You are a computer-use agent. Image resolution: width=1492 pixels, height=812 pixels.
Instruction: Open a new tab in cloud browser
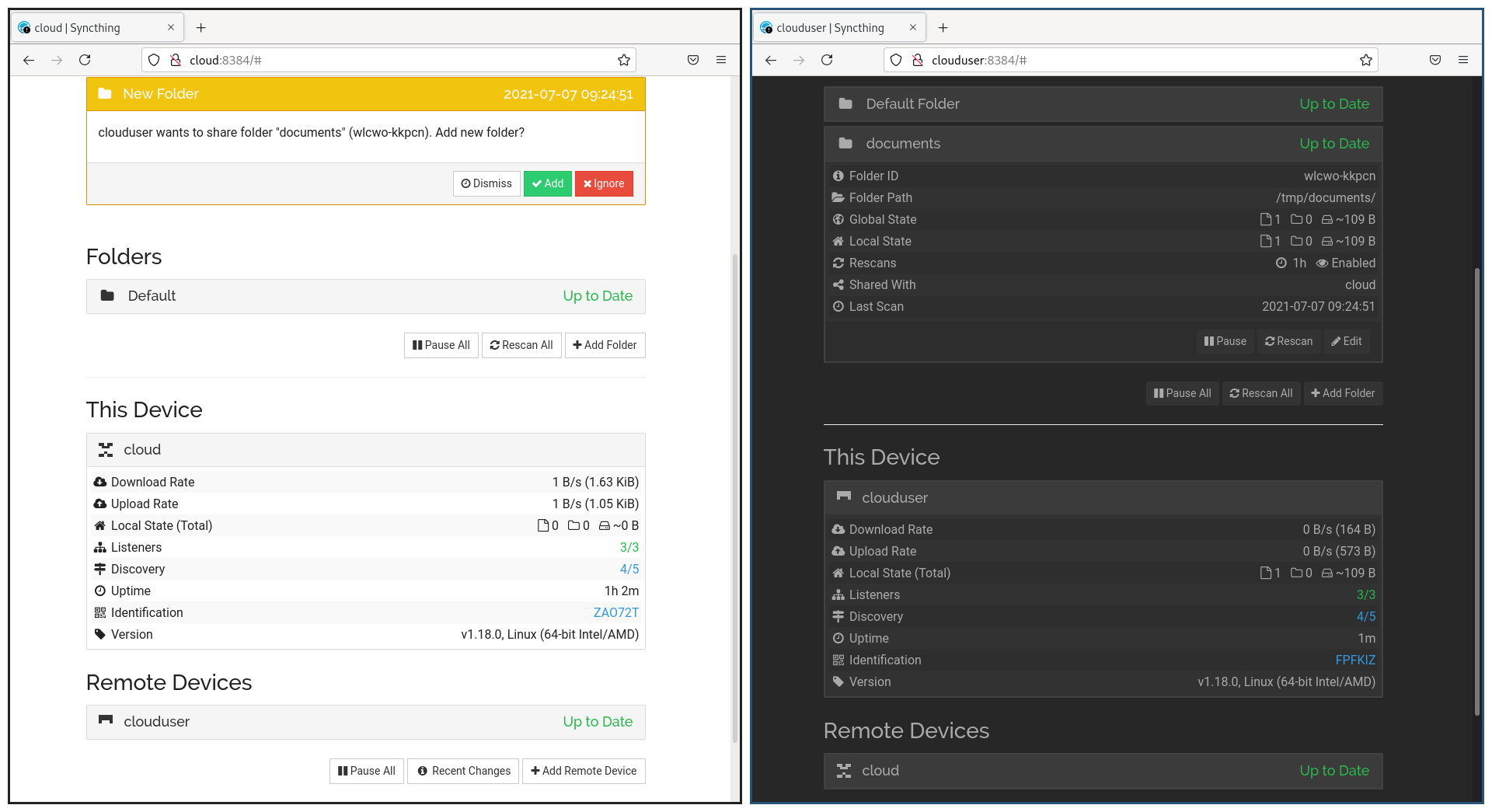(x=200, y=28)
